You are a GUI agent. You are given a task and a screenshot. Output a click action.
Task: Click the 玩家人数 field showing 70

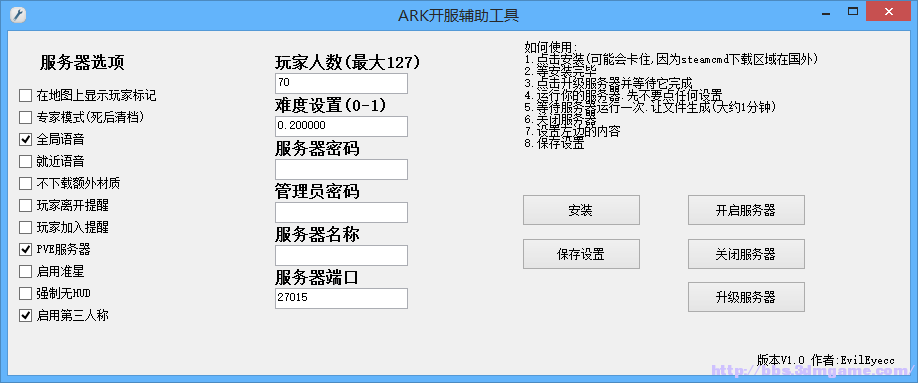(x=341, y=83)
